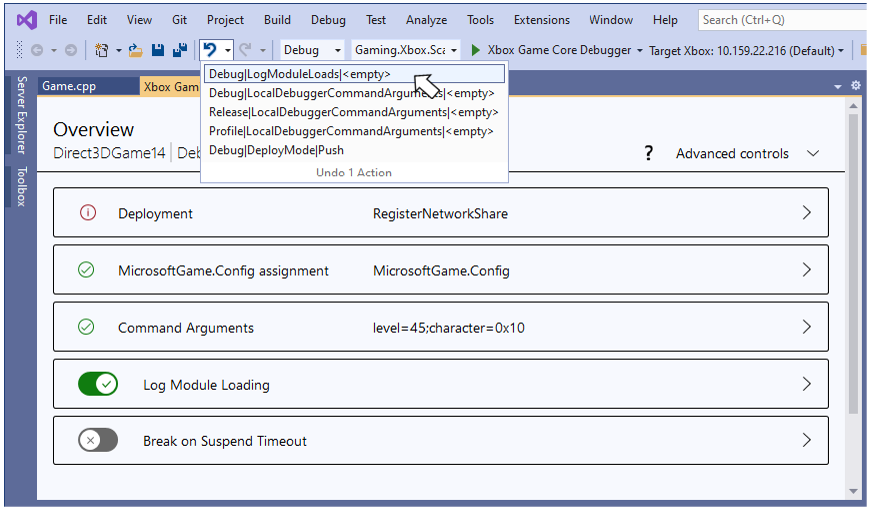Open the Debug configuration dropdown
Viewport: 874px width, 513px height.
[x=311, y=50]
